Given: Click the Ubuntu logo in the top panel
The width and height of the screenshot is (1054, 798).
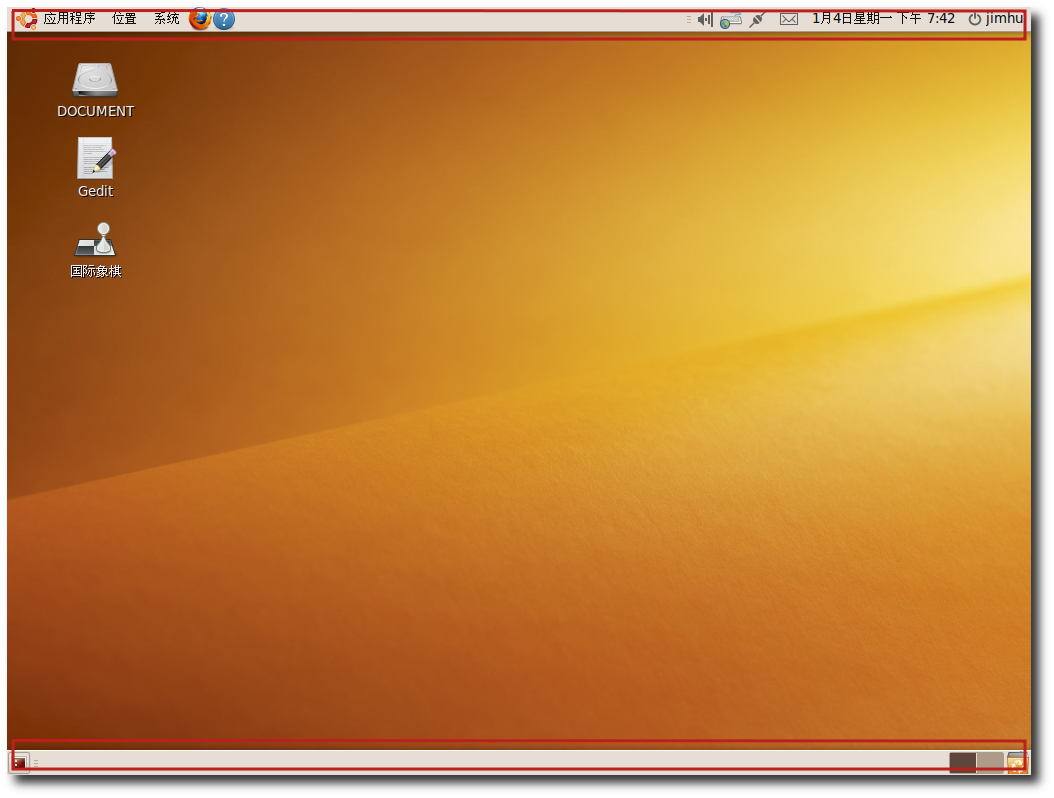Looking at the screenshot, I should click(27, 18).
